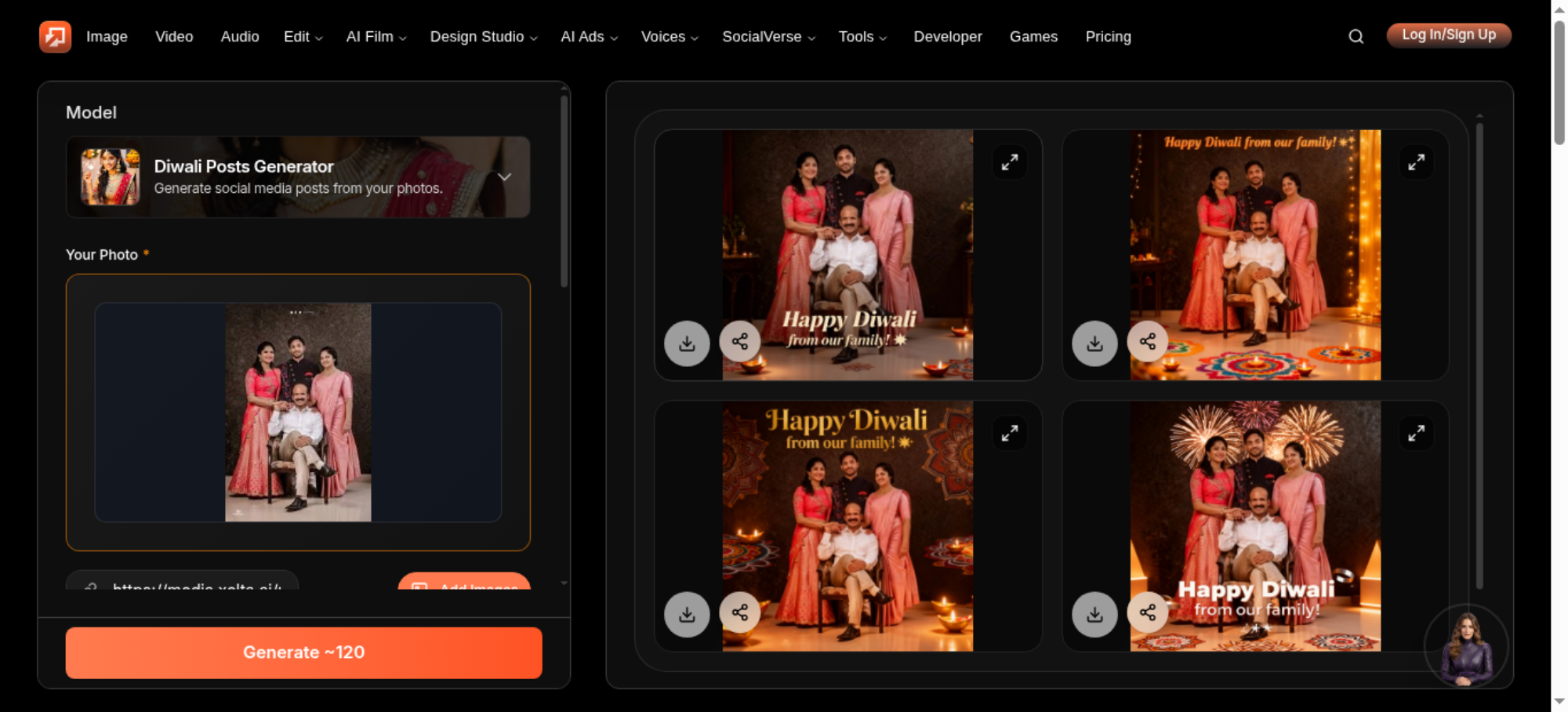Open the Edit dropdown menu

coord(303,37)
